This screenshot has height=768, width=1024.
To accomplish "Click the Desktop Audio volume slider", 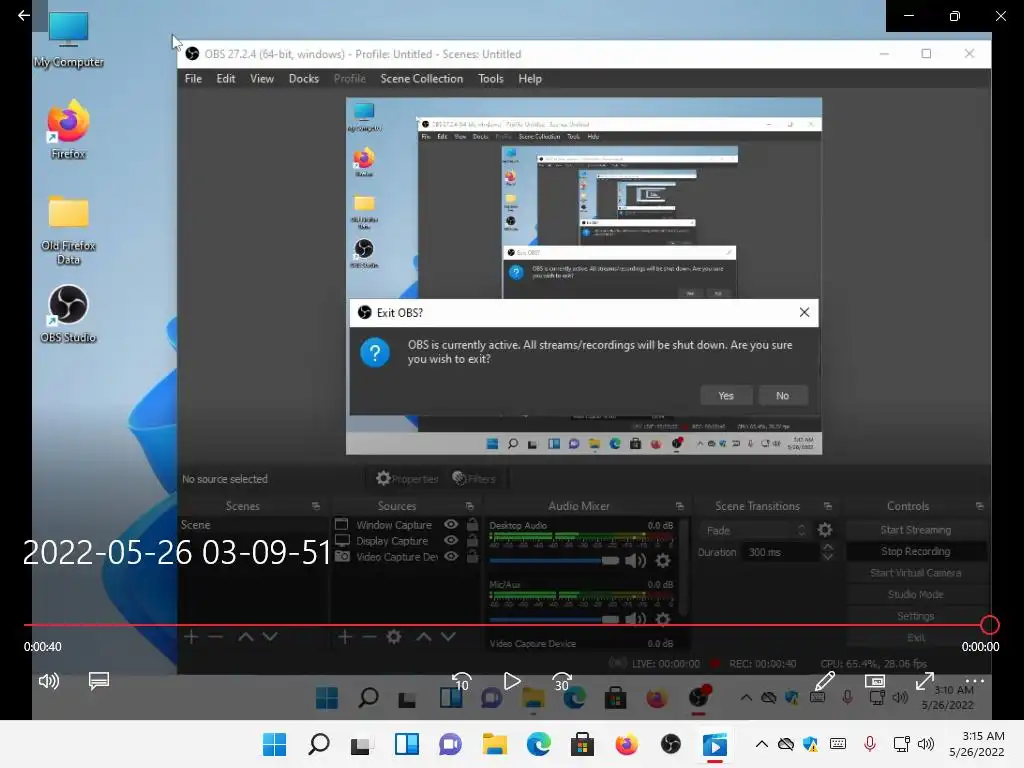I will coord(554,560).
